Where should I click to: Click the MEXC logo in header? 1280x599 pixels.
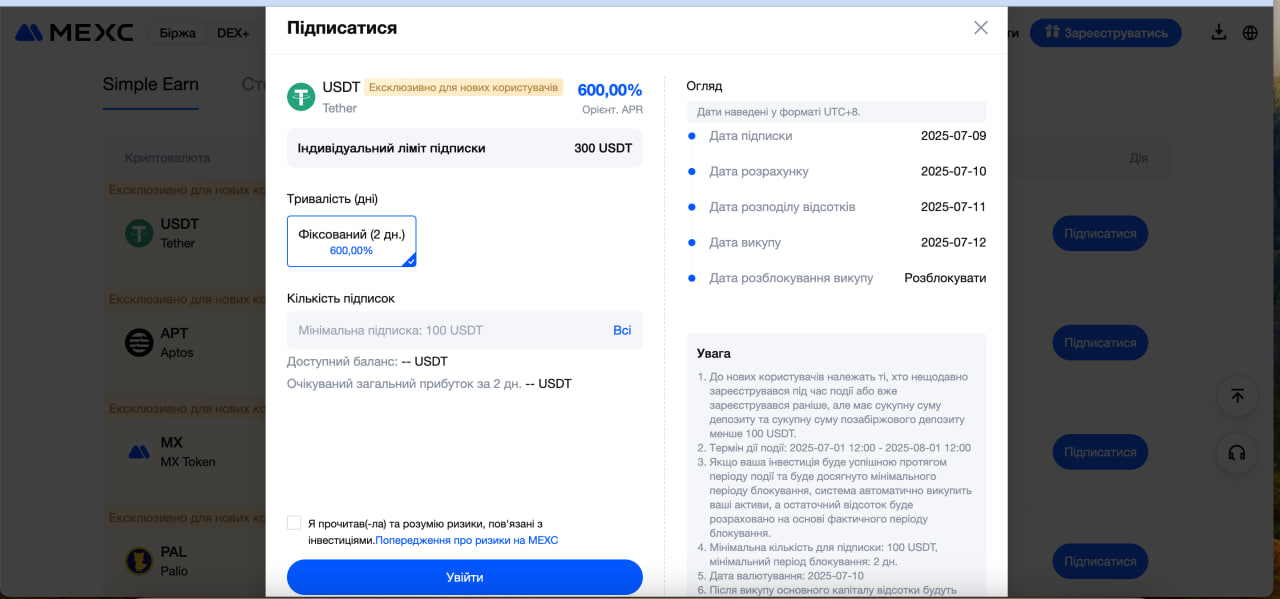pyautogui.click(x=74, y=33)
